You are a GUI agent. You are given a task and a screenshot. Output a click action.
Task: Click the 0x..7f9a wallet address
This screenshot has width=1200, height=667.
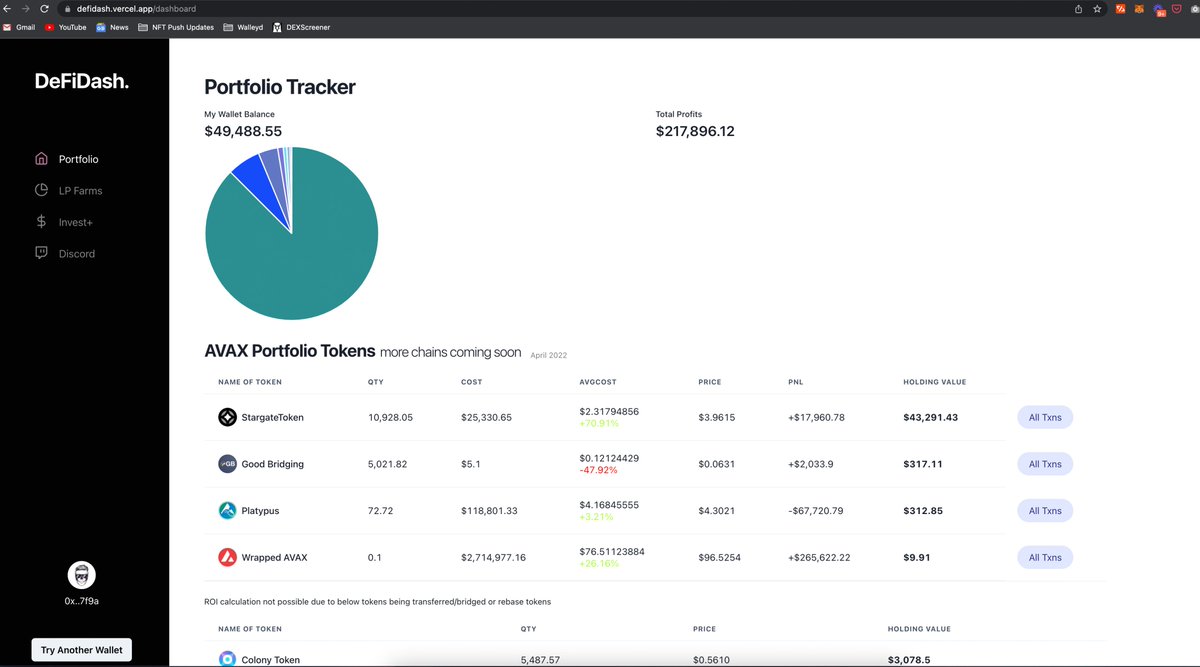tap(82, 601)
